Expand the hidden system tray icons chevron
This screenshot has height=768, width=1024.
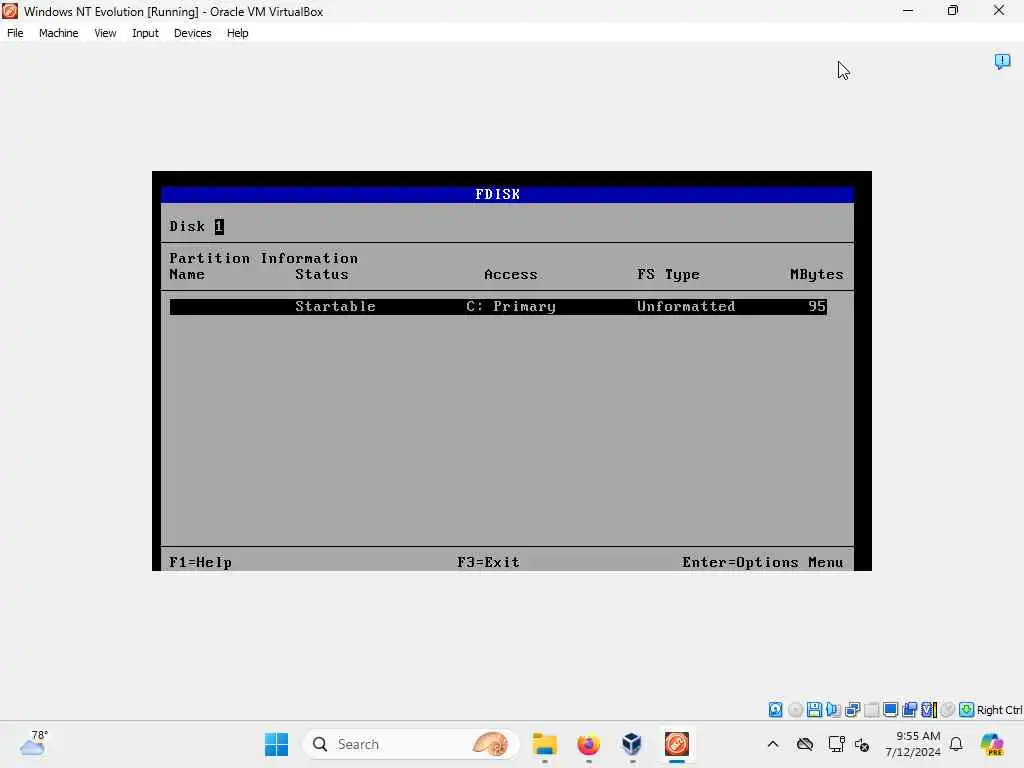(x=773, y=744)
